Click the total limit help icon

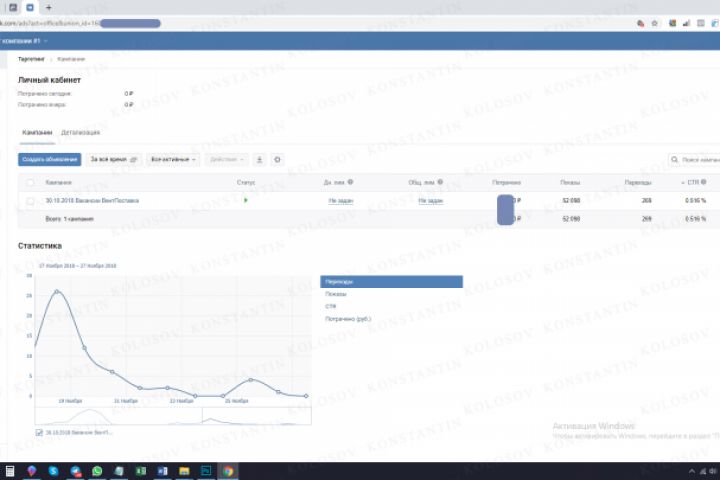pyautogui.click(x=440, y=182)
